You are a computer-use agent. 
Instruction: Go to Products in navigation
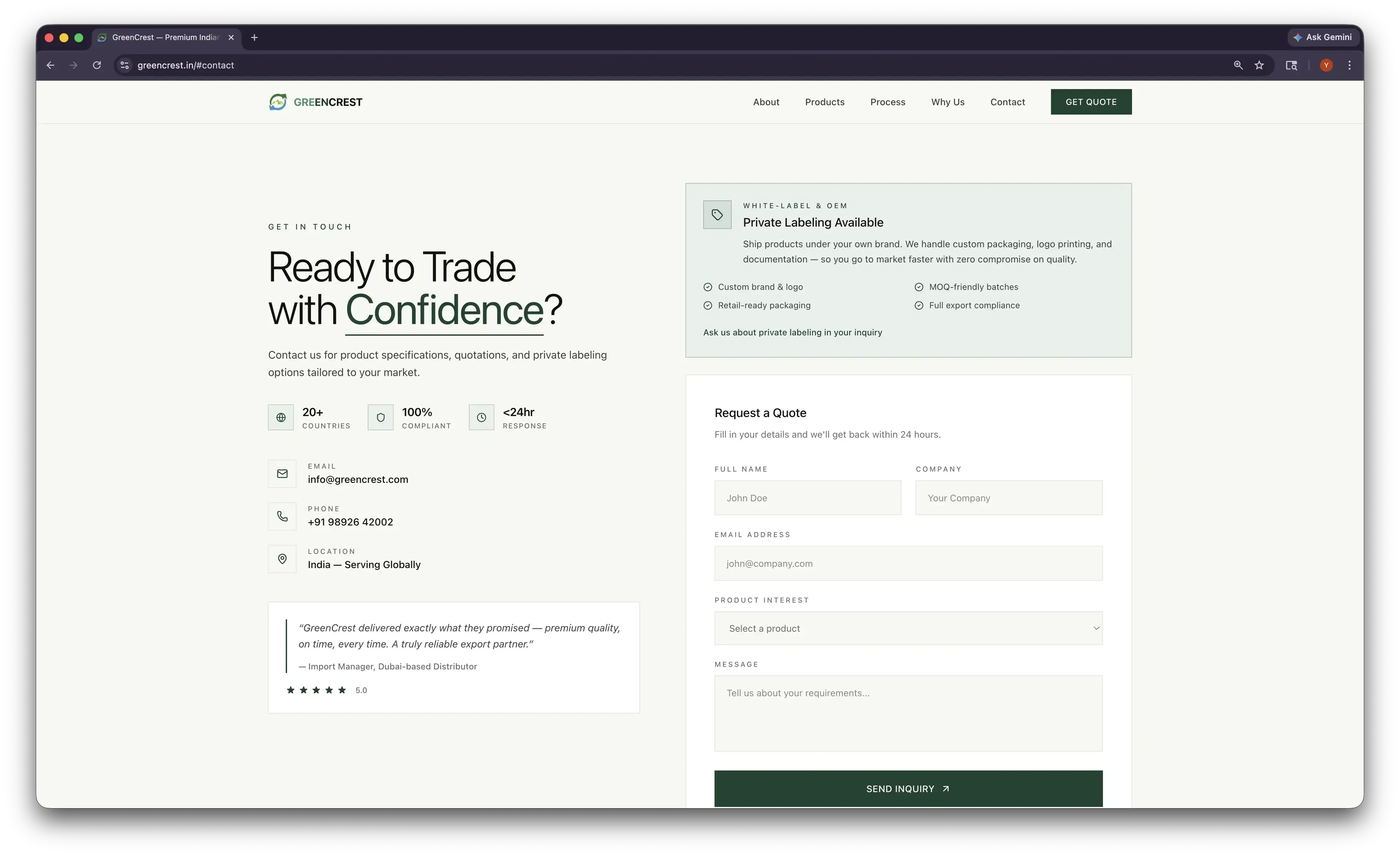pyautogui.click(x=824, y=102)
